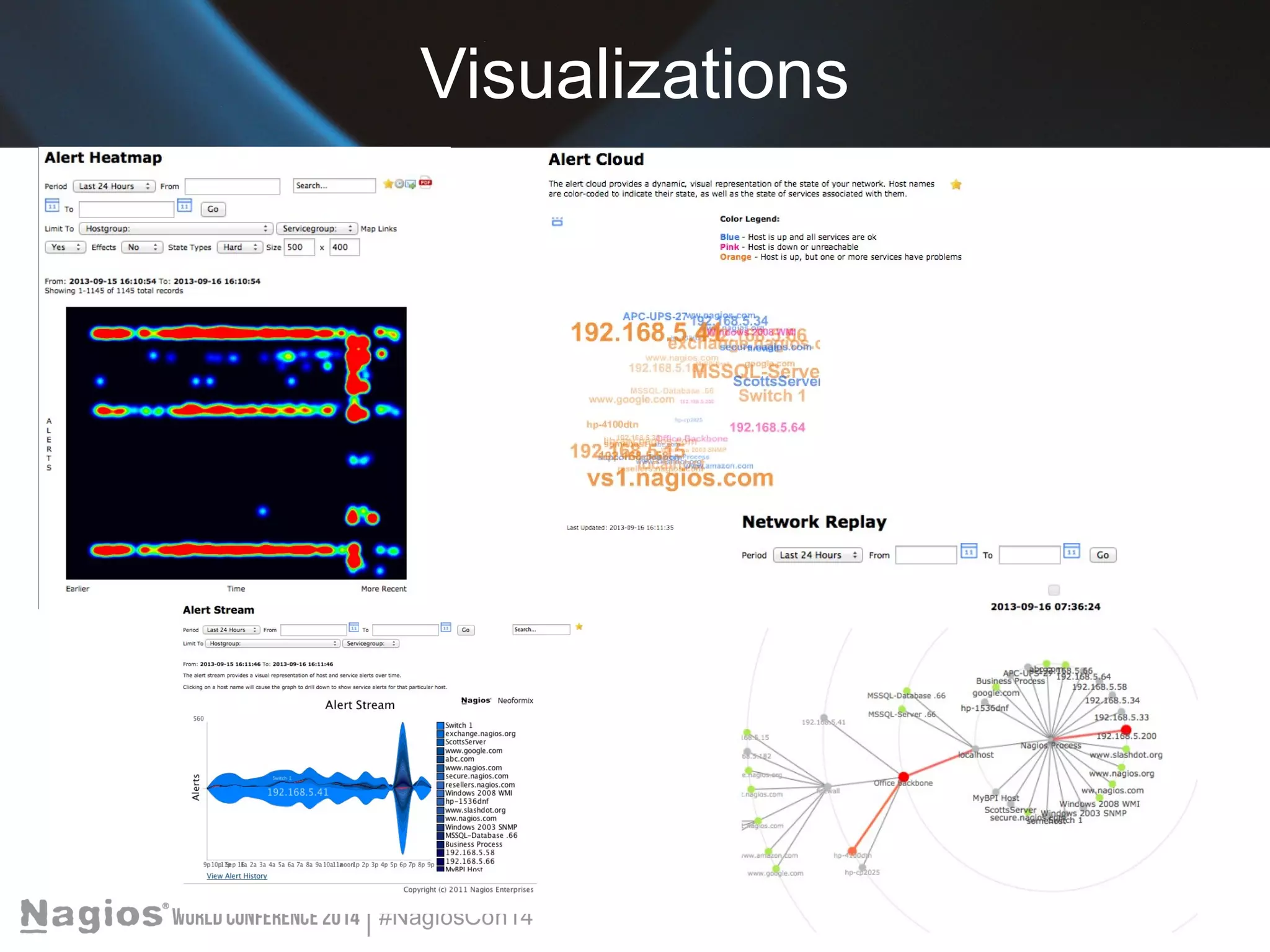
Task: Click the orange hp-4100dtn node in Network Replay
Action: (852, 851)
